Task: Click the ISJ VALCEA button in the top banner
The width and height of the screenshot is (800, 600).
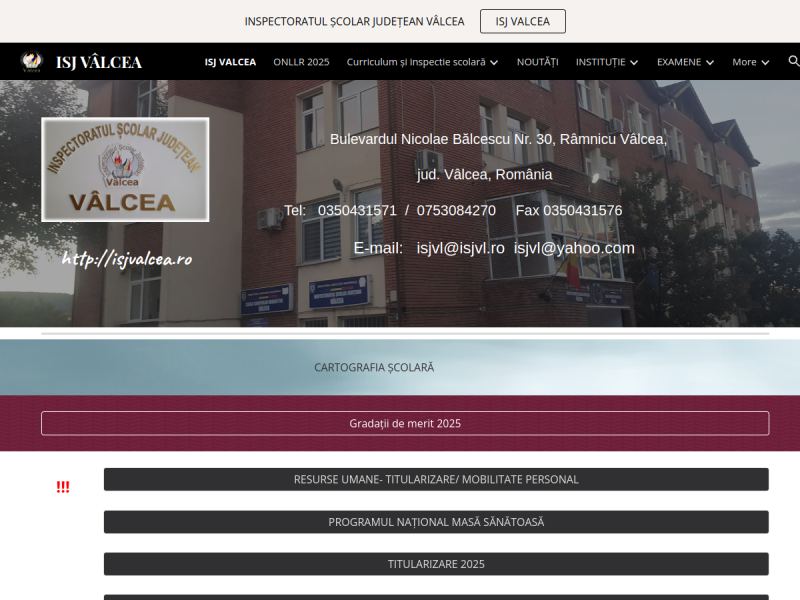Action: click(x=522, y=21)
